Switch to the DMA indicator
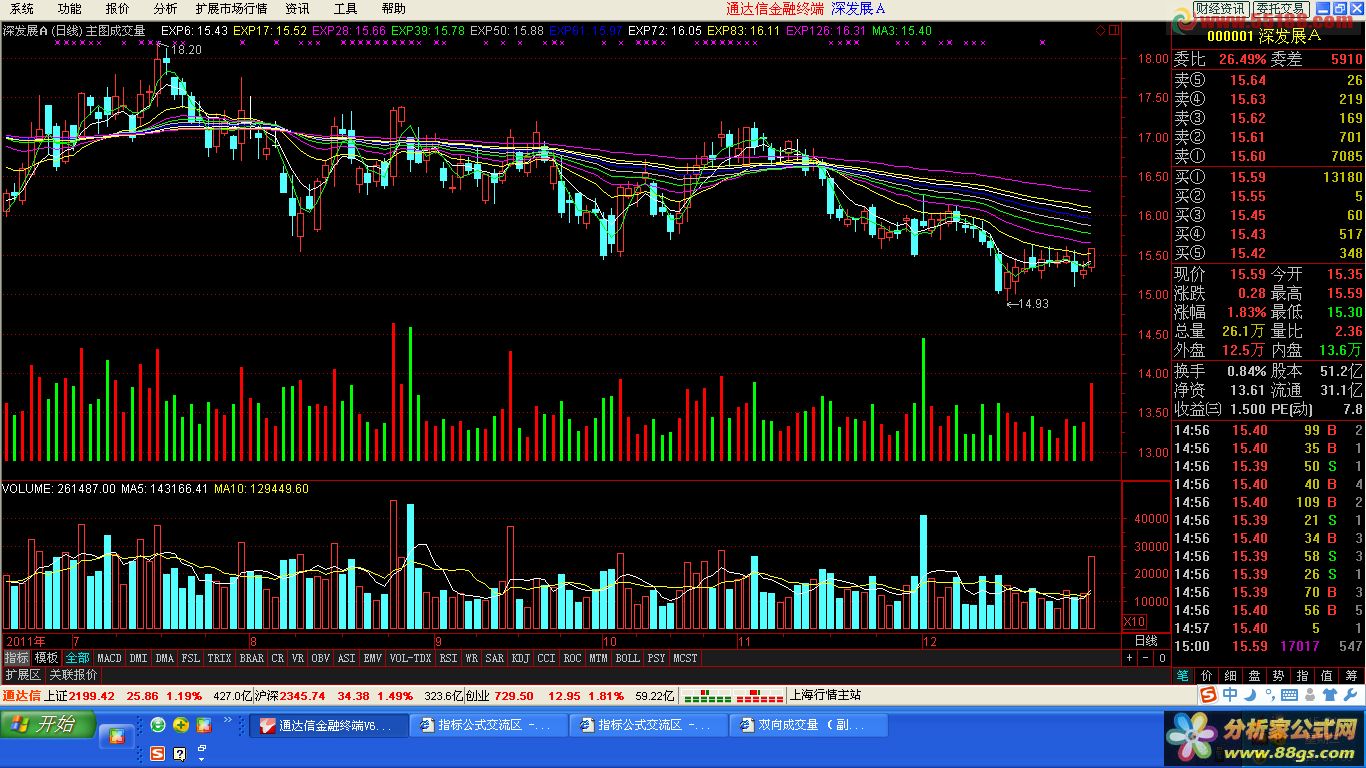 coord(164,658)
